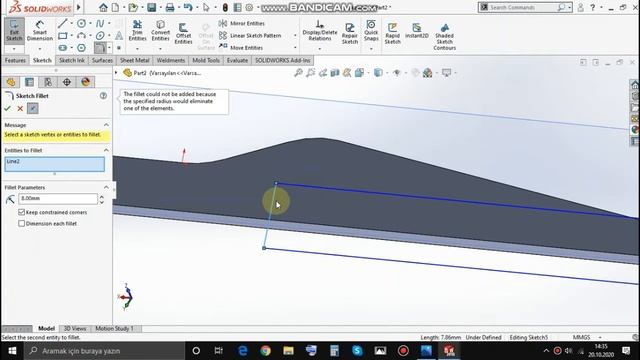Increase fillet radius with spinner arrow

(102, 196)
